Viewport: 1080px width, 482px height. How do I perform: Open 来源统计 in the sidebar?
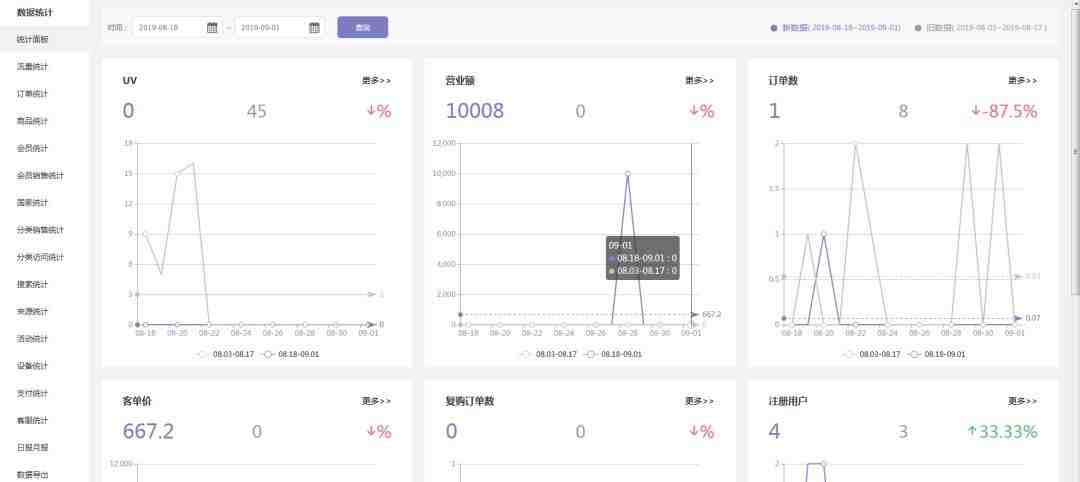32,311
